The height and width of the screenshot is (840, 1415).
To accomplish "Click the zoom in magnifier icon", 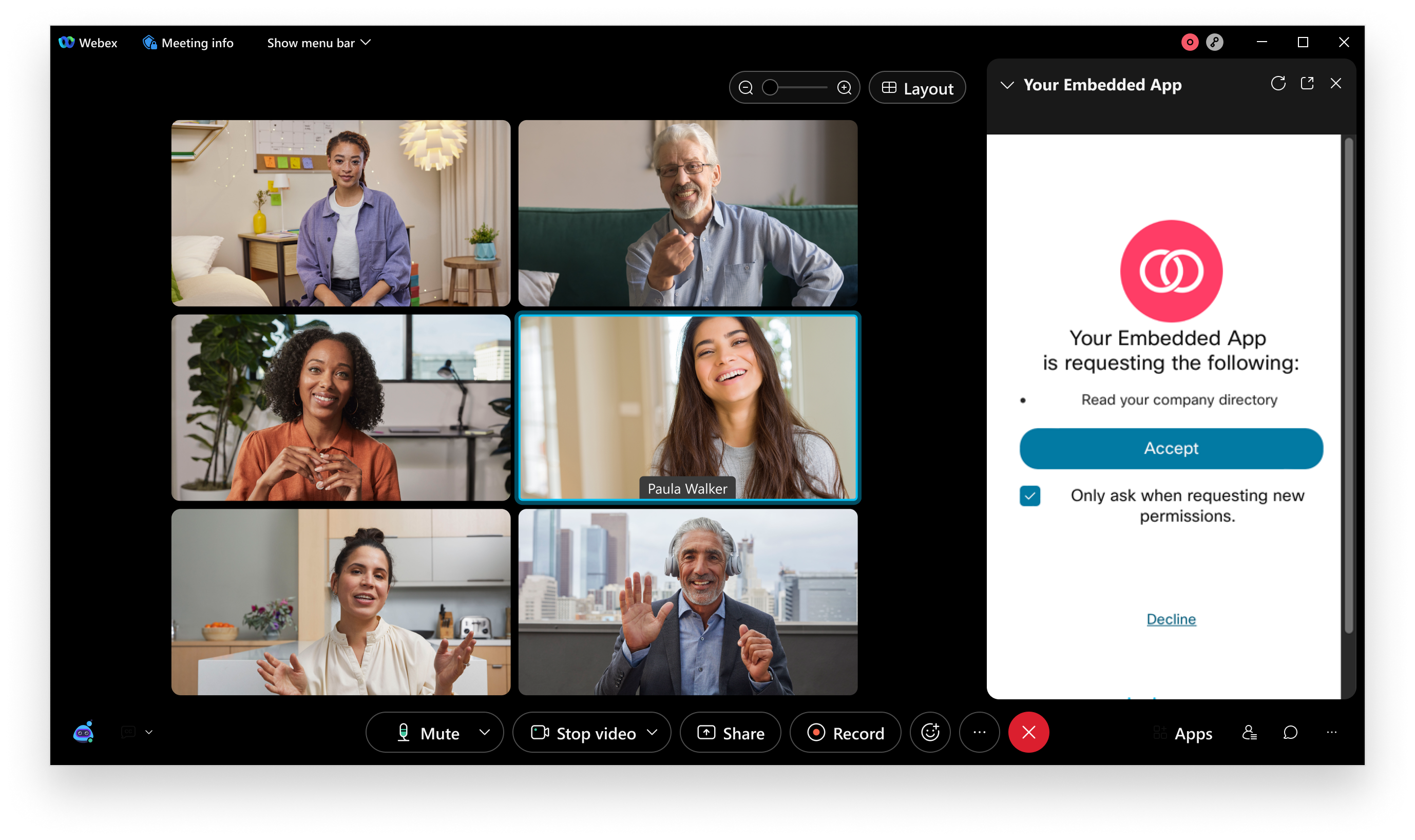I will pos(844,88).
